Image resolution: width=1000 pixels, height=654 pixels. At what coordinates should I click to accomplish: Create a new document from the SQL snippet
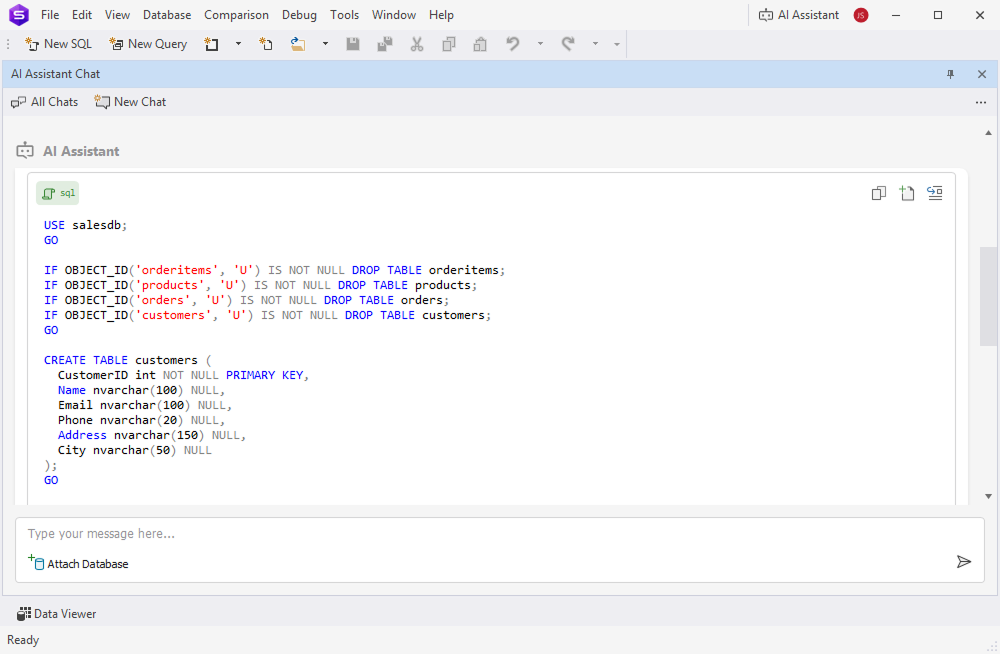point(907,193)
